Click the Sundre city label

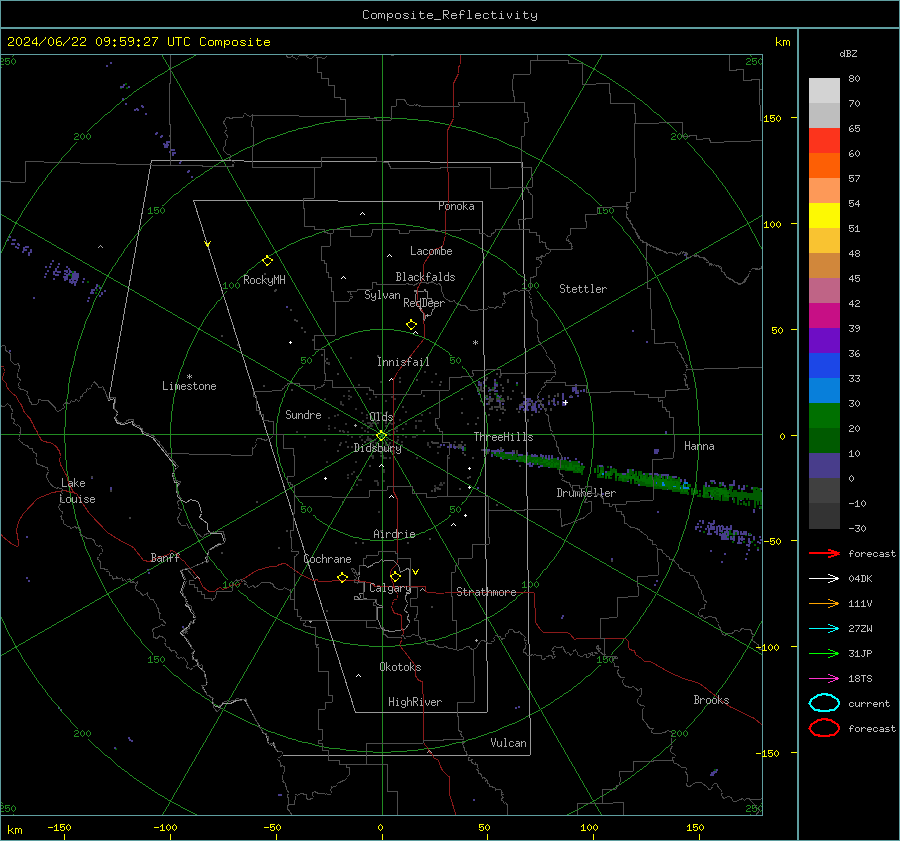click(x=303, y=414)
